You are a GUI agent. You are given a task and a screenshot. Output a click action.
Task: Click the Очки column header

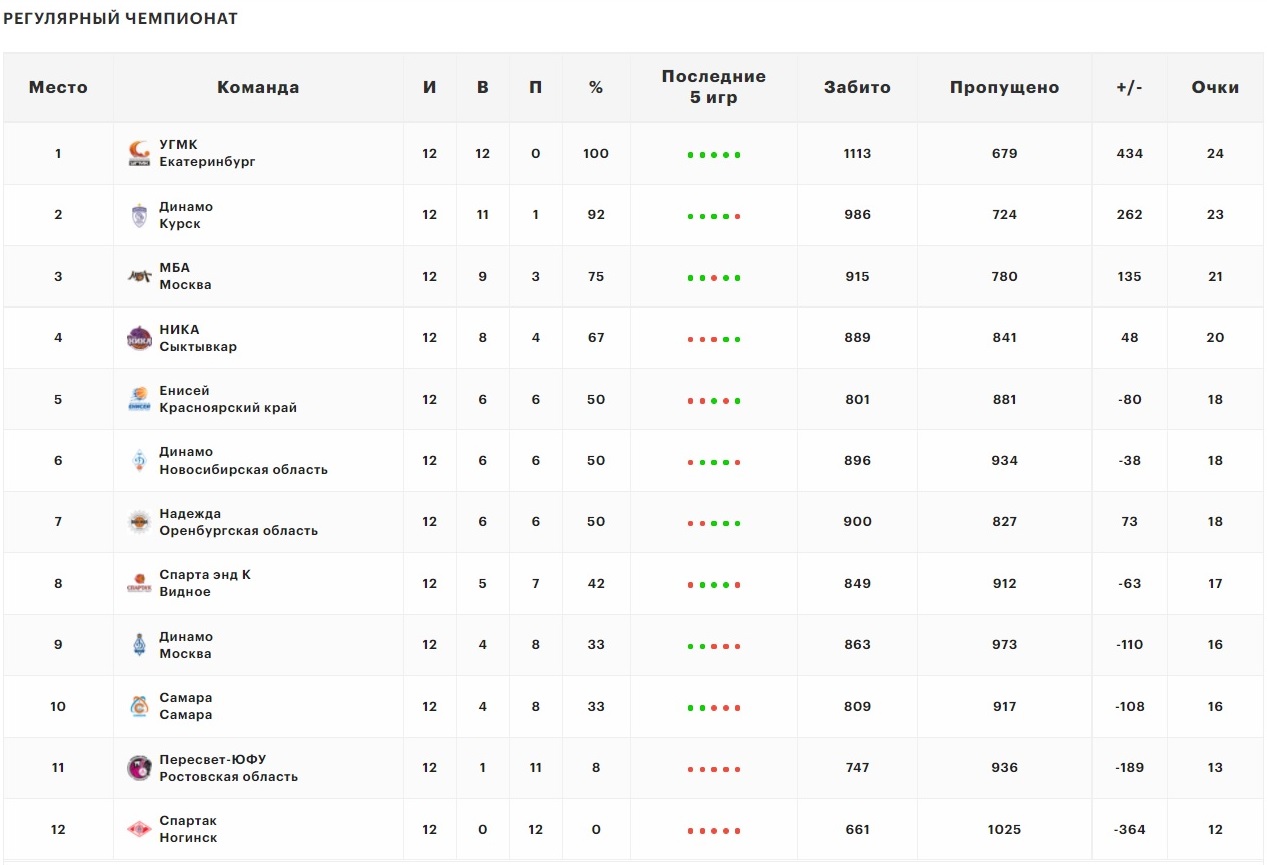point(1215,87)
